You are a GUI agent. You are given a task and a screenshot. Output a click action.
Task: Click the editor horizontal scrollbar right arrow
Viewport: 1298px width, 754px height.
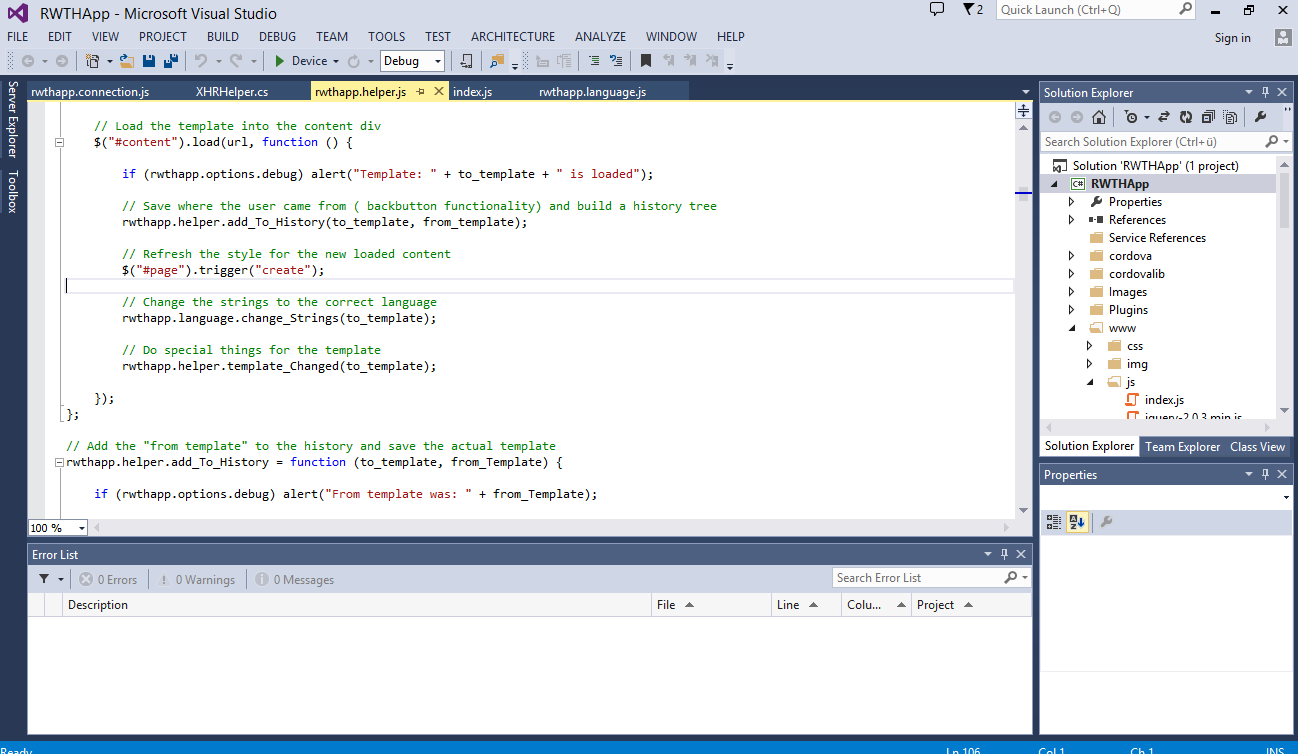1007,528
